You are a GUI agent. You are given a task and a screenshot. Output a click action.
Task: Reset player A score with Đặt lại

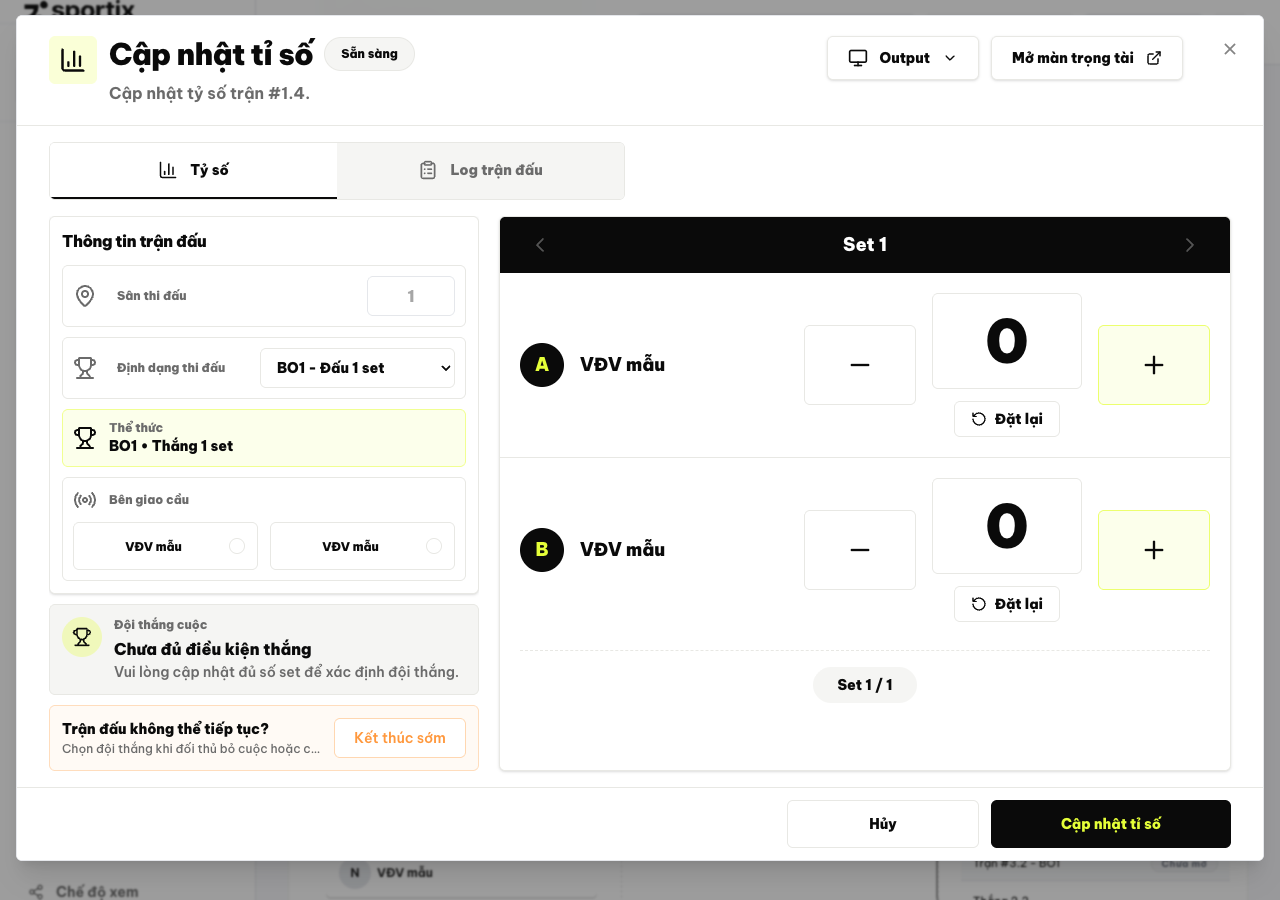click(1007, 419)
